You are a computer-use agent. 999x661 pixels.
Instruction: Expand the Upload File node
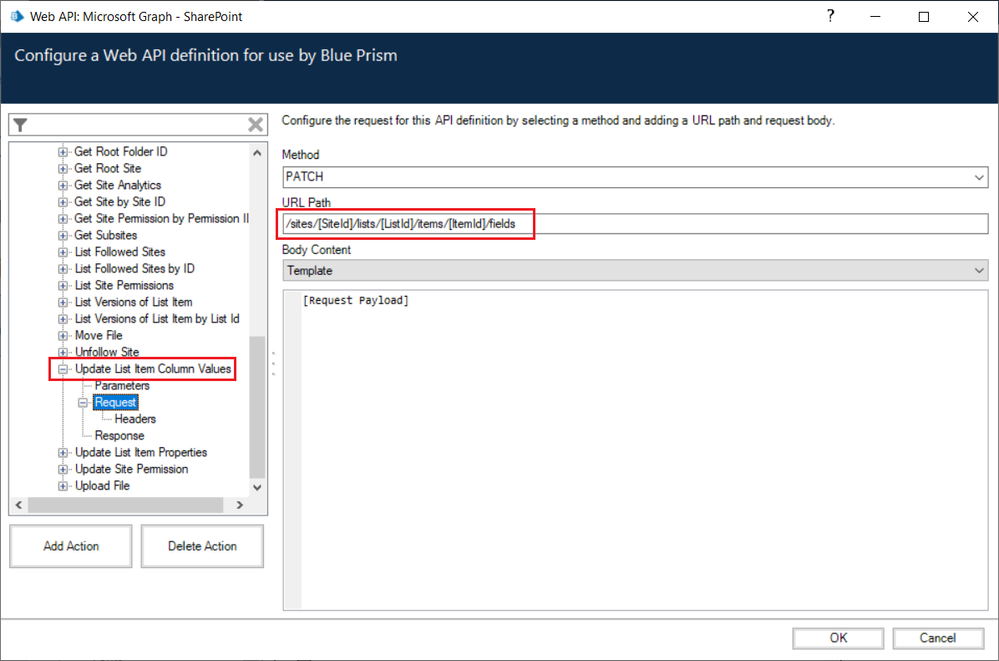tap(62, 486)
